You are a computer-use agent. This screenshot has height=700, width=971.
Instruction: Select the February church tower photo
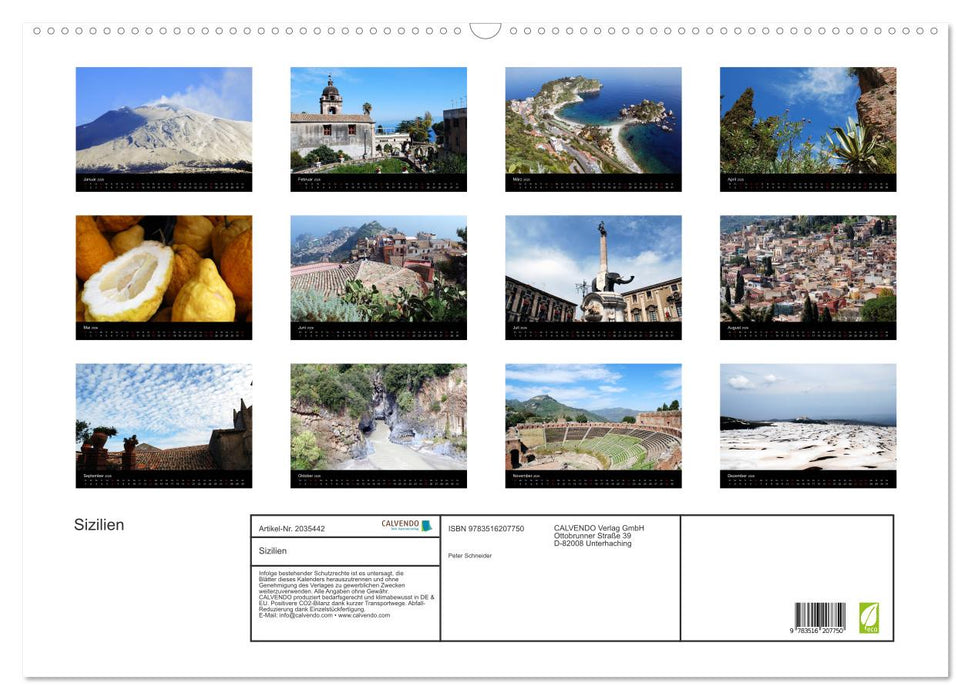pos(378,121)
